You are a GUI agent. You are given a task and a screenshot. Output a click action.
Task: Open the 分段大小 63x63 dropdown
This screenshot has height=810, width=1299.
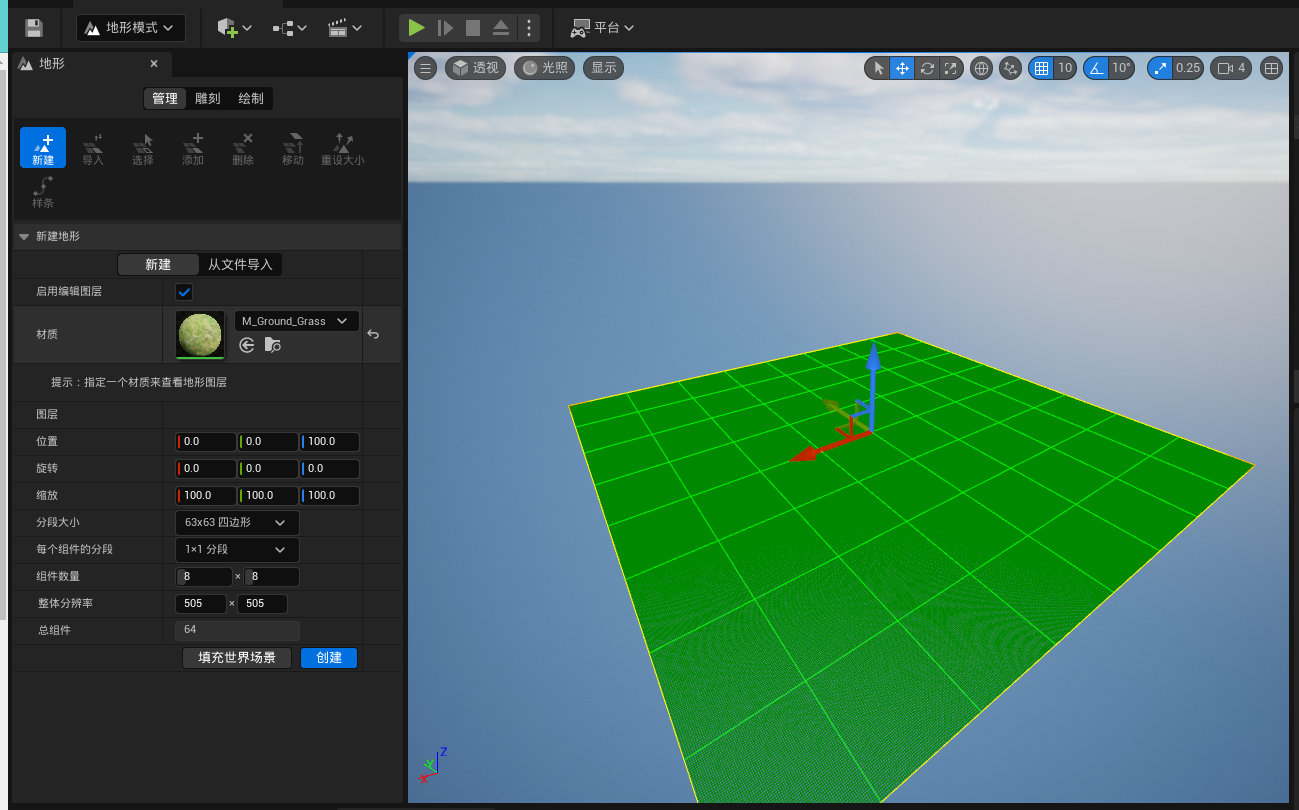237,522
